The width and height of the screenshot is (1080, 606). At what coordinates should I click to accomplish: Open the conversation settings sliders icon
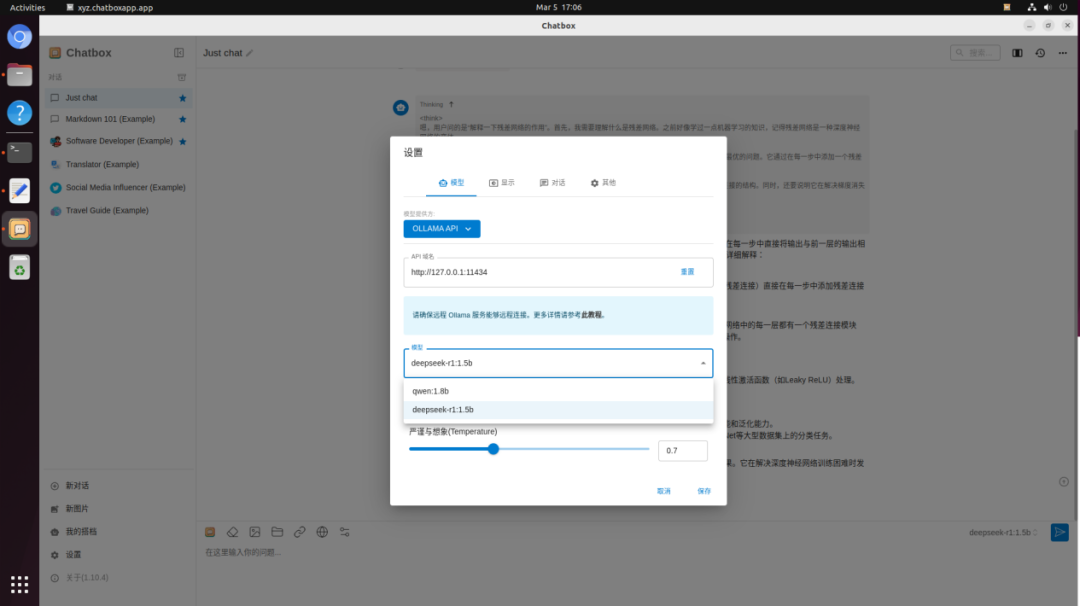[x=344, y=532]
